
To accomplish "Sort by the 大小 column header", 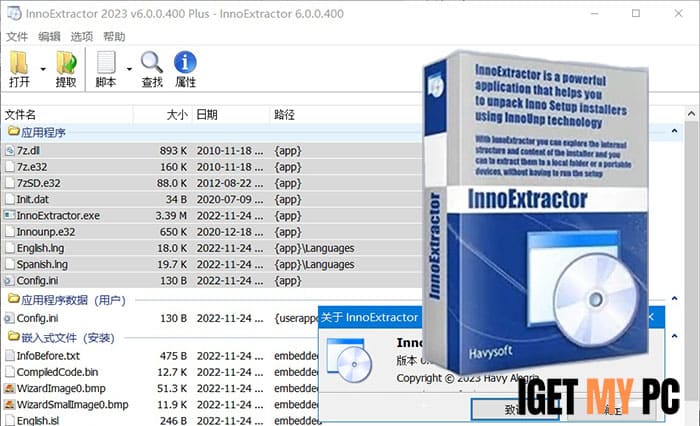I will coord(162,115).
